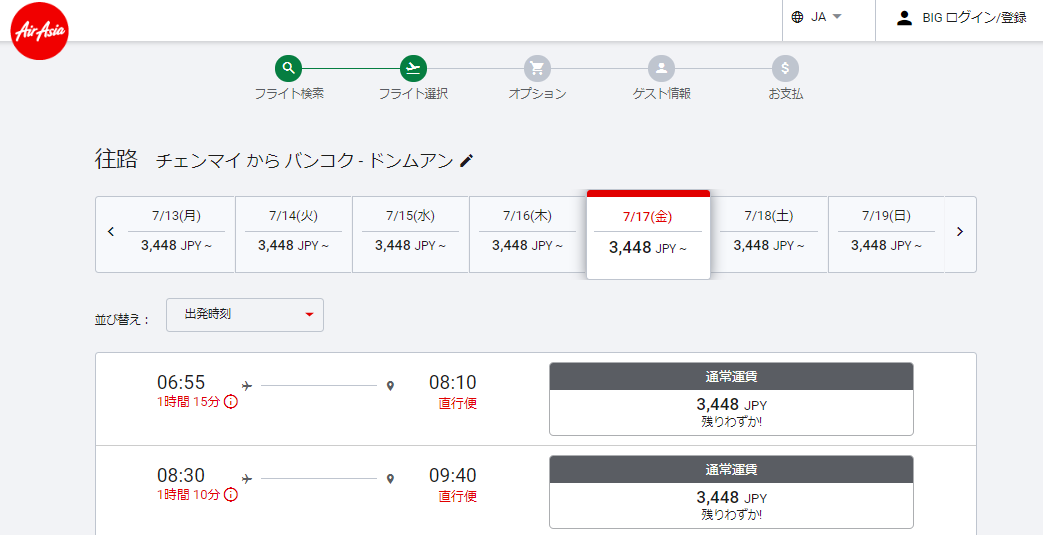
Task: Expand the 出発時刻 sort dropdown
Action: 245,315
